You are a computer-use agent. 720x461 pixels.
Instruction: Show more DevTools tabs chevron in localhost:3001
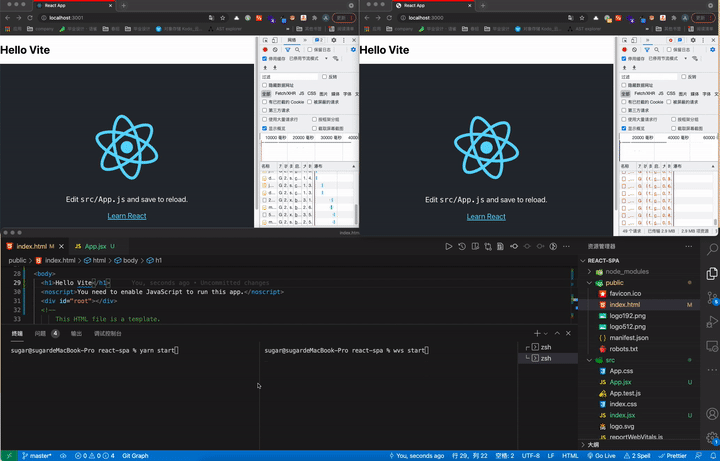click(305, 40)
